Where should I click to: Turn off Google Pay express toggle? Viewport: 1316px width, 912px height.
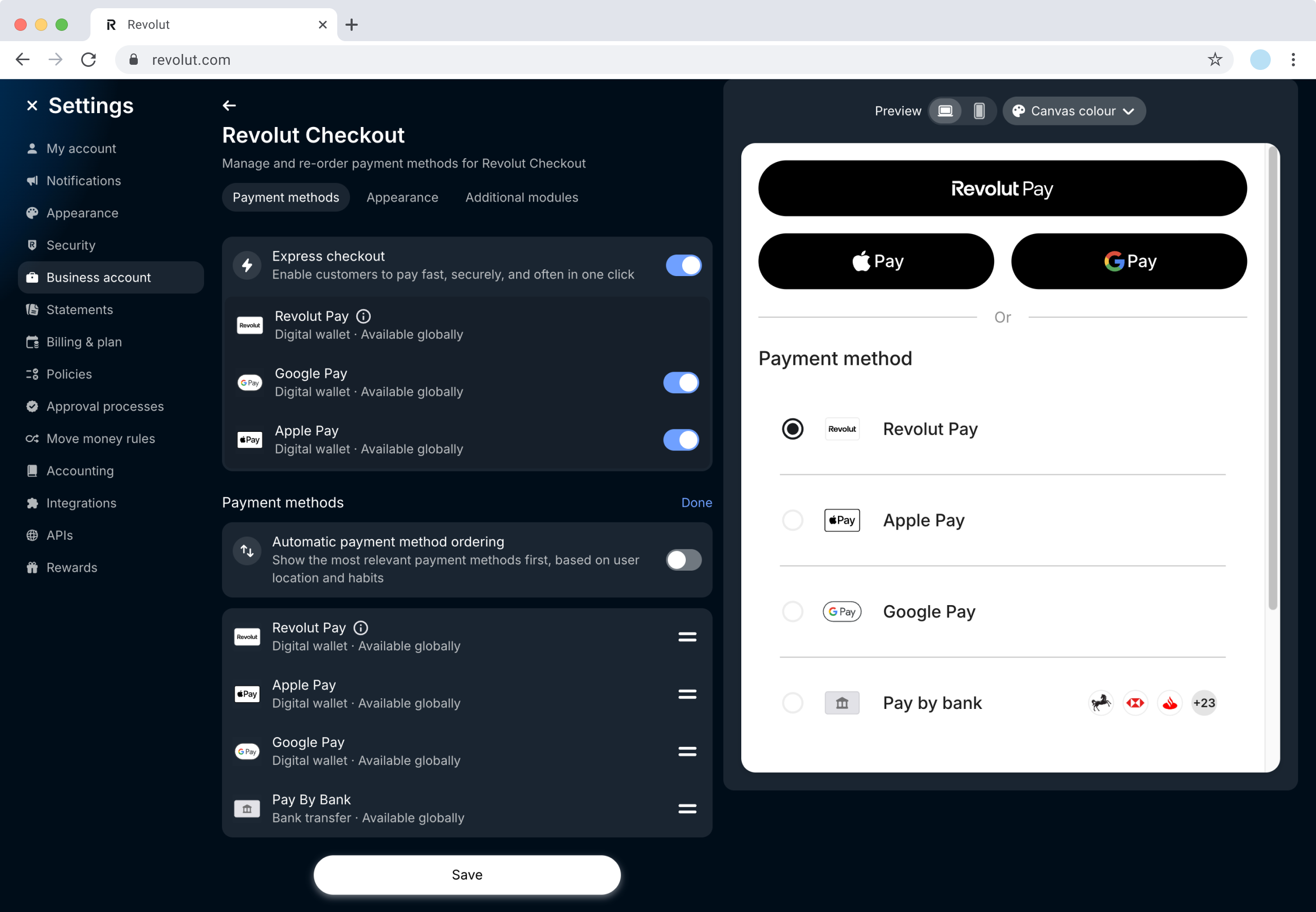pos(681,382)
